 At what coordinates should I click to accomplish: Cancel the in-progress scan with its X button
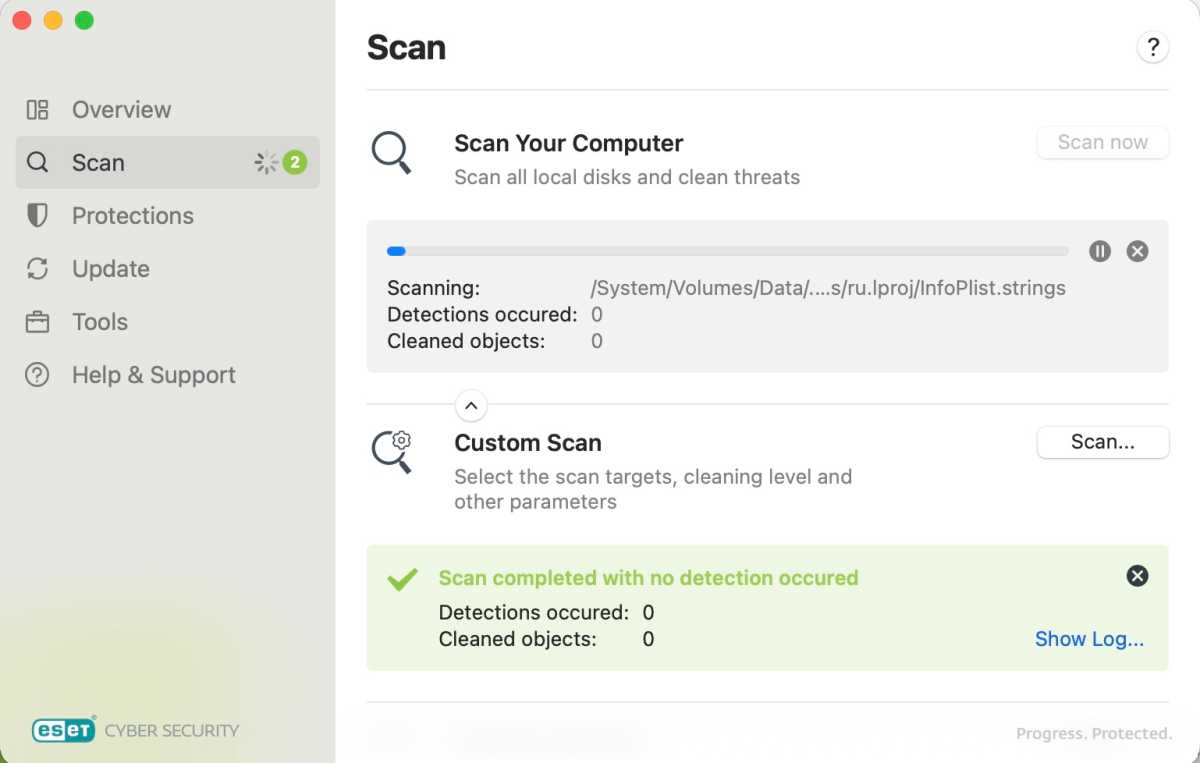pyautogui.click(x=1137, y=251)
